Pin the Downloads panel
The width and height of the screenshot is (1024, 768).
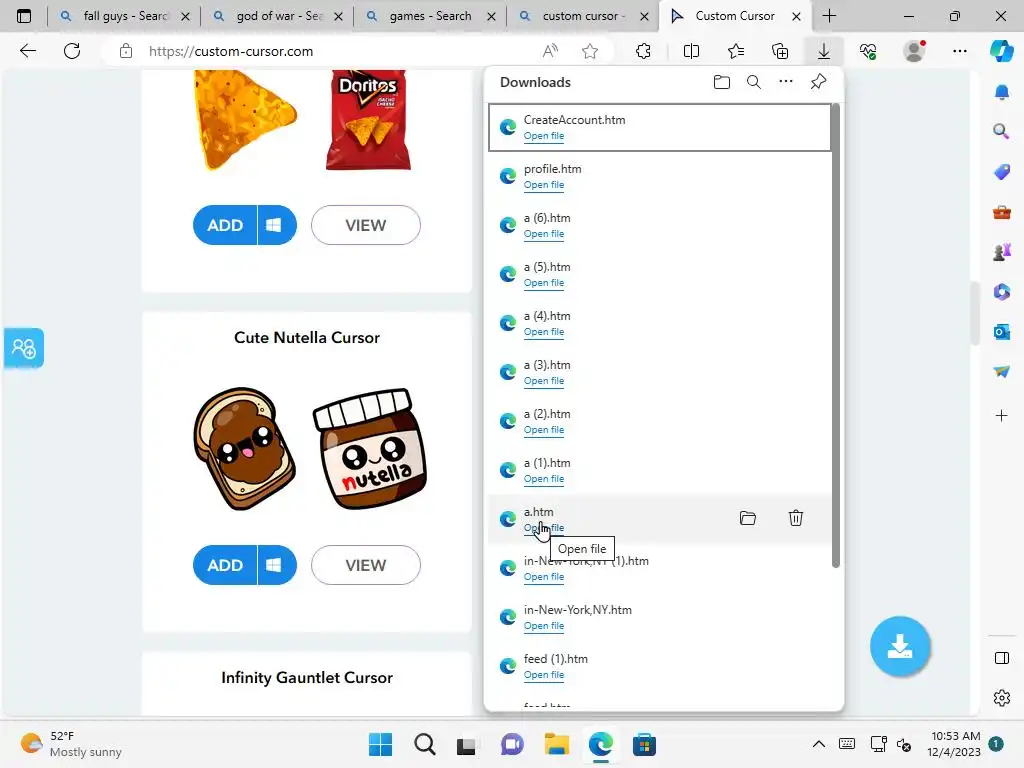click(818, 82)
